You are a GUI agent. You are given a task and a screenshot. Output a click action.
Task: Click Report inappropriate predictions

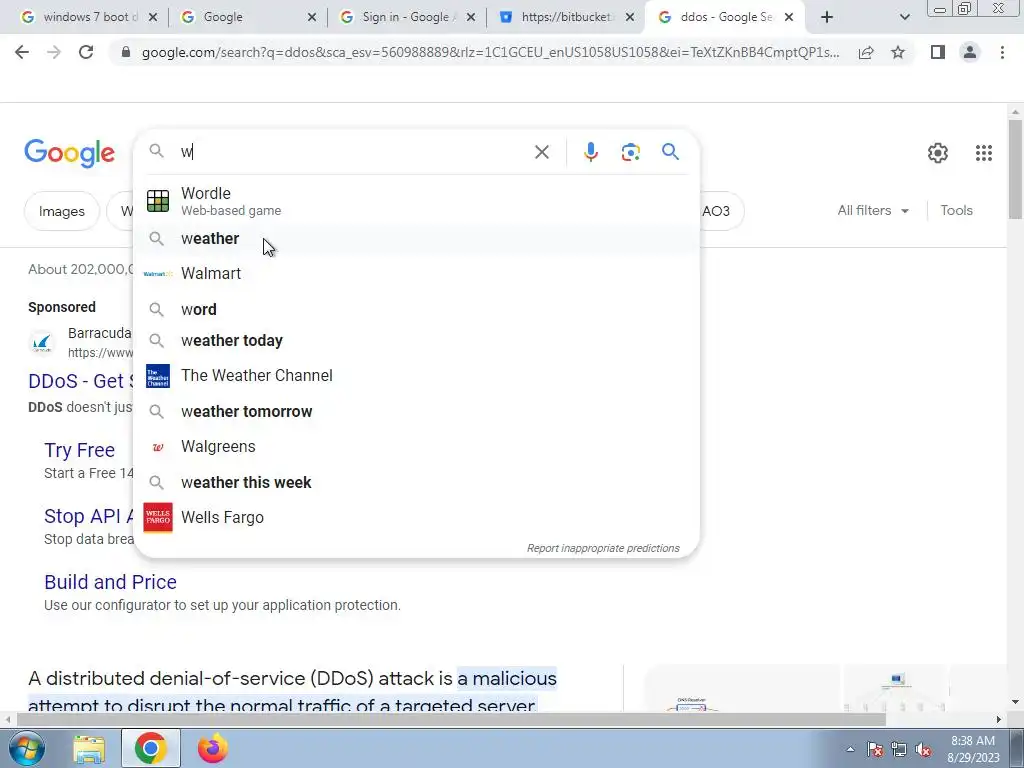[603, 548]
